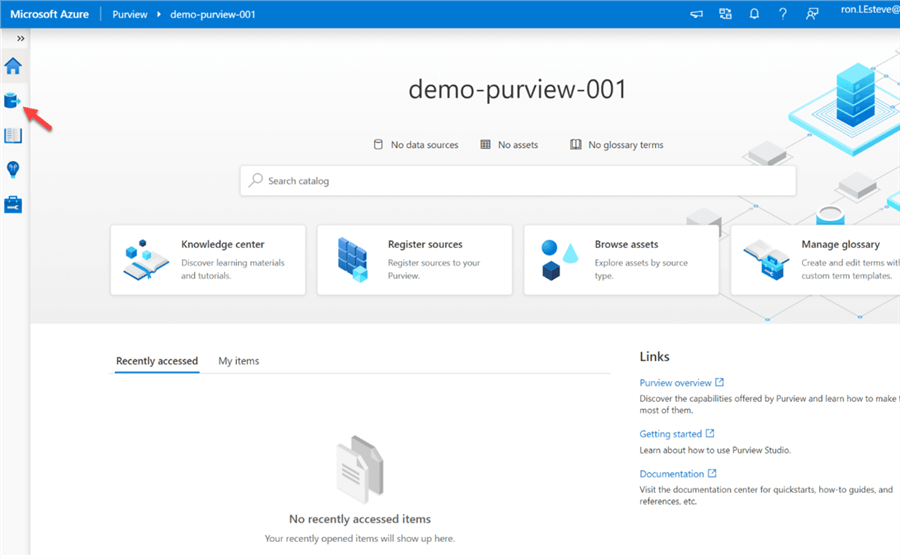The height and width of the screenshot is (559, 900).
Task: Click the notifications bell icon
Action: pos(754,14)
